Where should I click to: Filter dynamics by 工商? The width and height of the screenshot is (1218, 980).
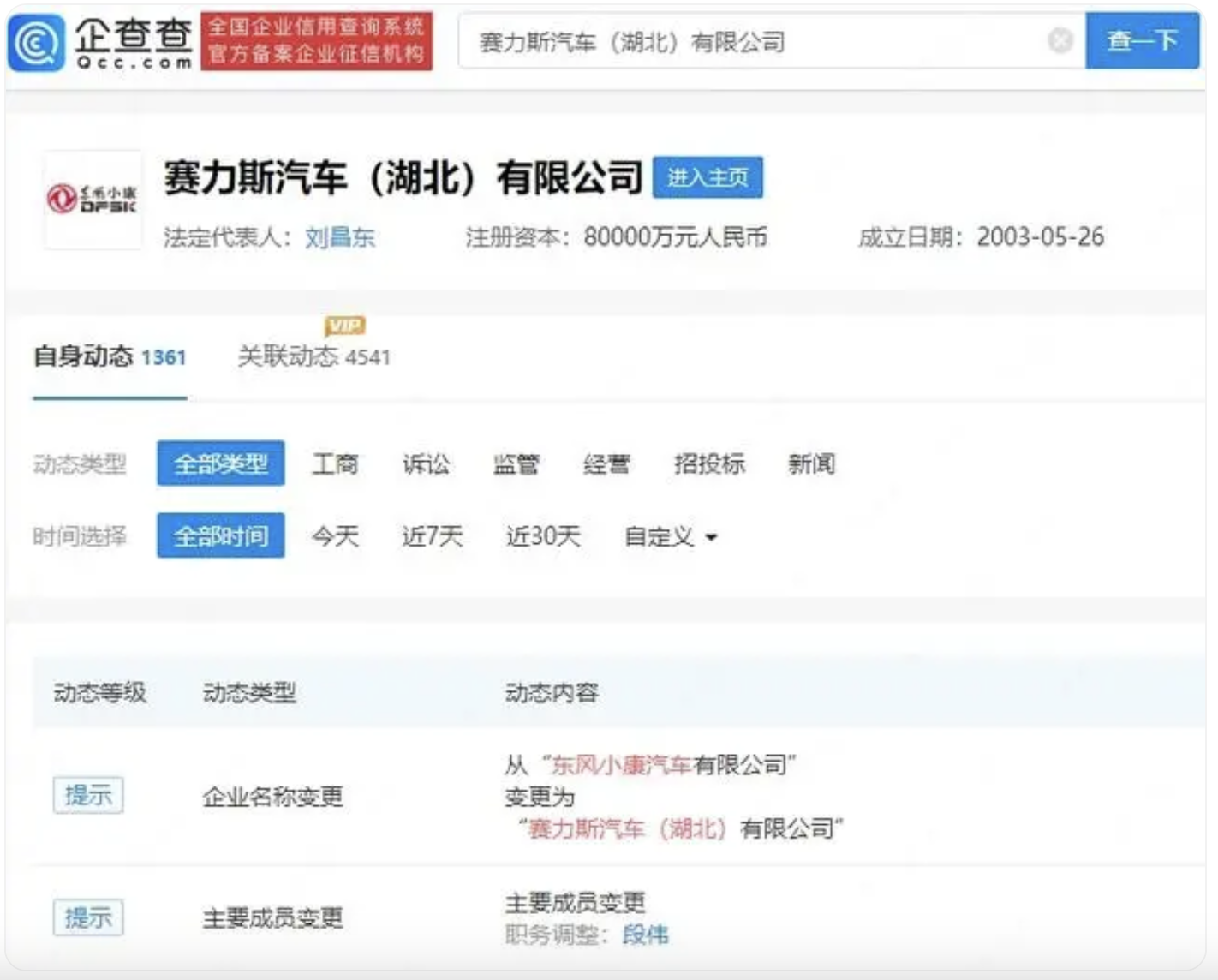[335, 463]
